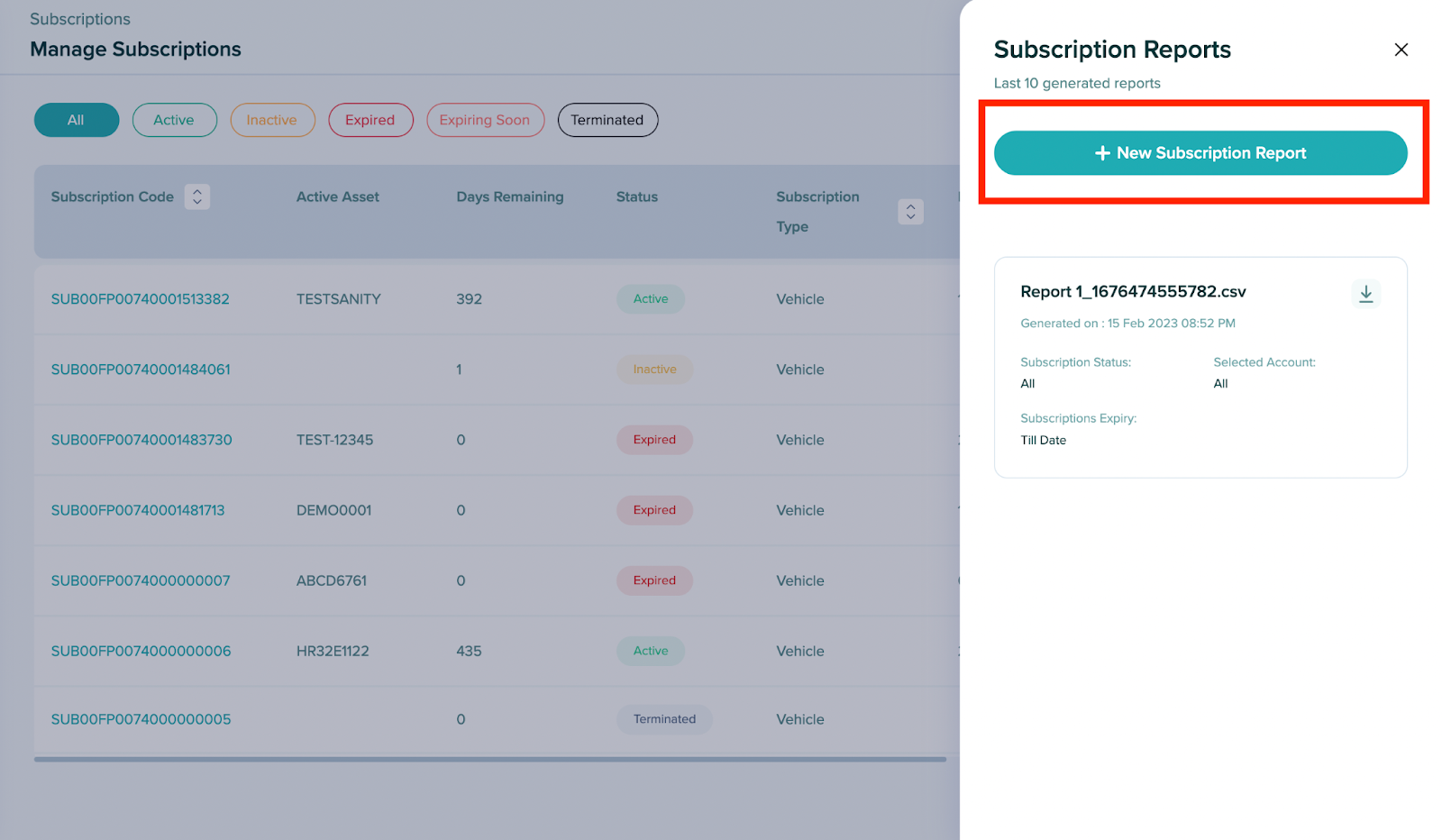
Task: Show only Inactive subscriptions
Action: (x=272, y=120)
